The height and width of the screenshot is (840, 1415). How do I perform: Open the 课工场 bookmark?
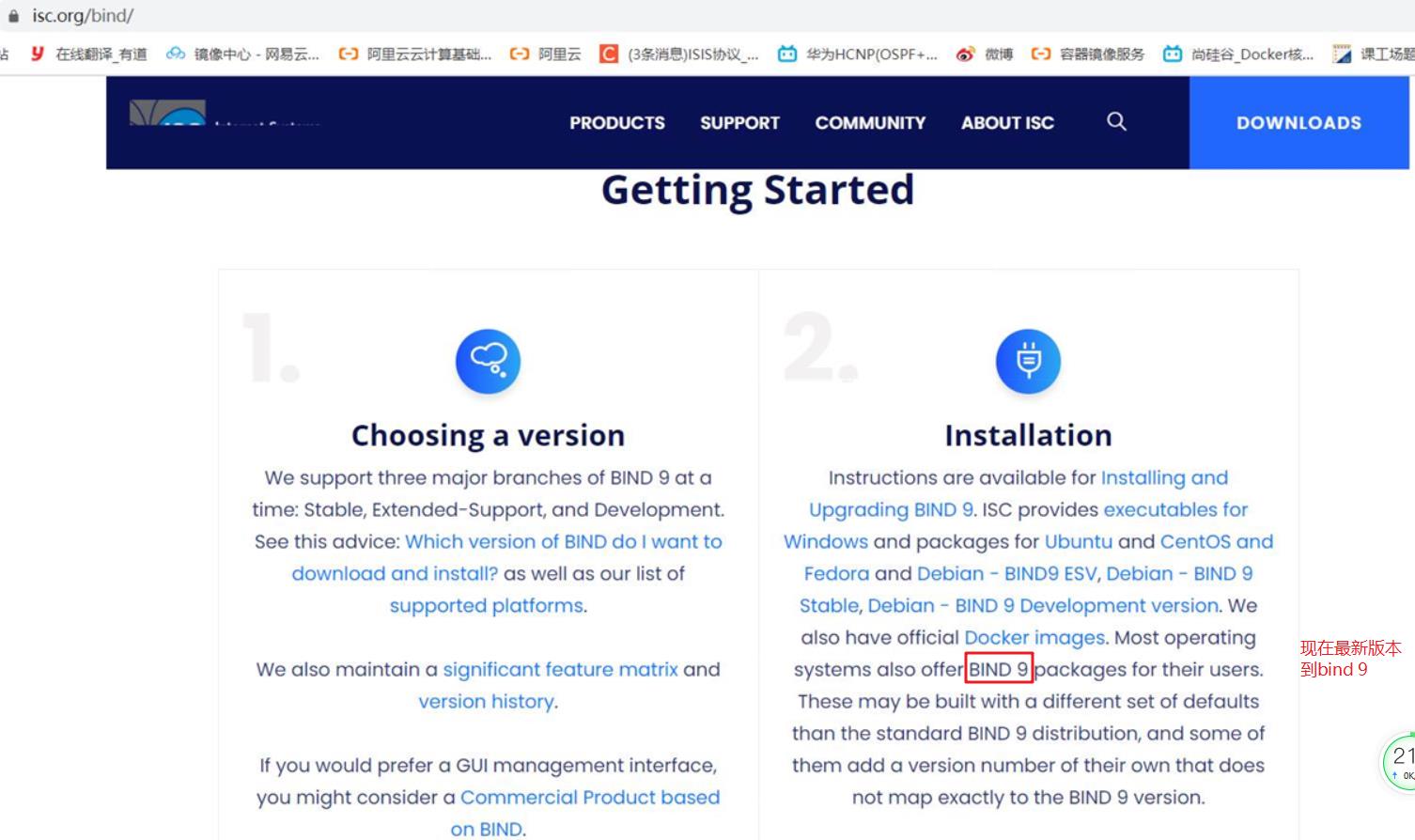(1374, 54)
